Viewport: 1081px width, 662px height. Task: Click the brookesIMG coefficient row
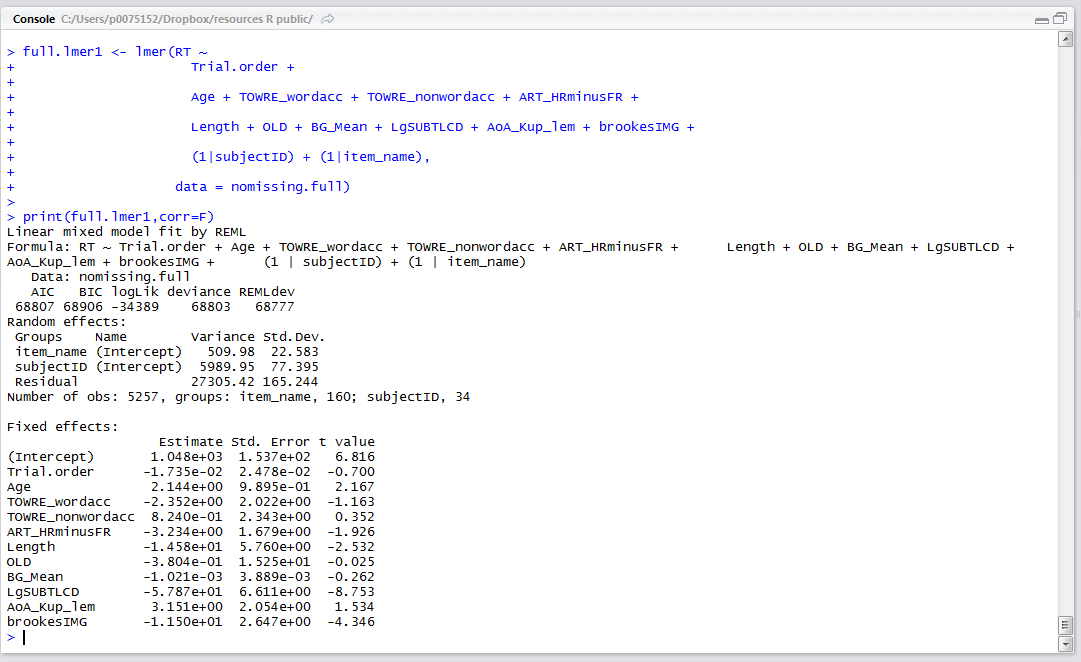point(190,622)
